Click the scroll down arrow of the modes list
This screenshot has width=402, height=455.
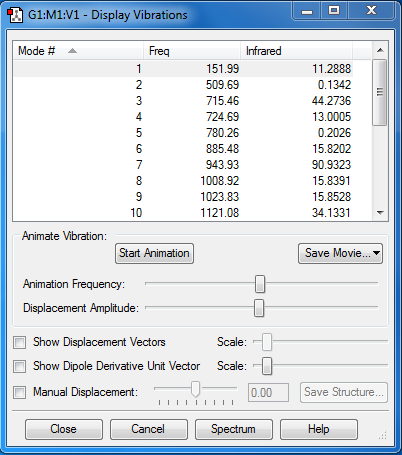(380, 212)
